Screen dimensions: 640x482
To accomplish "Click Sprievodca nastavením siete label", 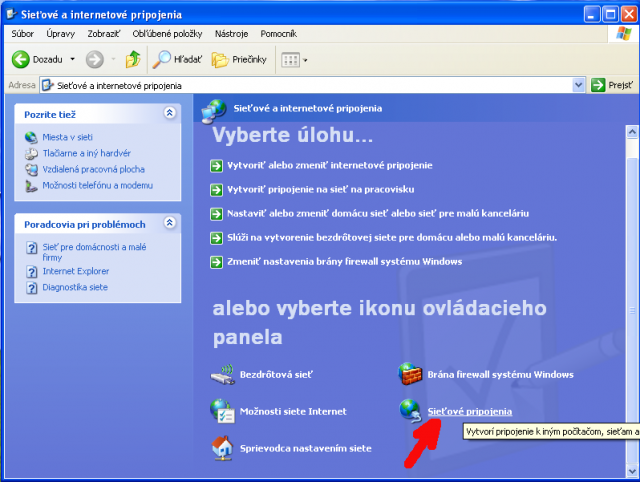I will (306, 449).
